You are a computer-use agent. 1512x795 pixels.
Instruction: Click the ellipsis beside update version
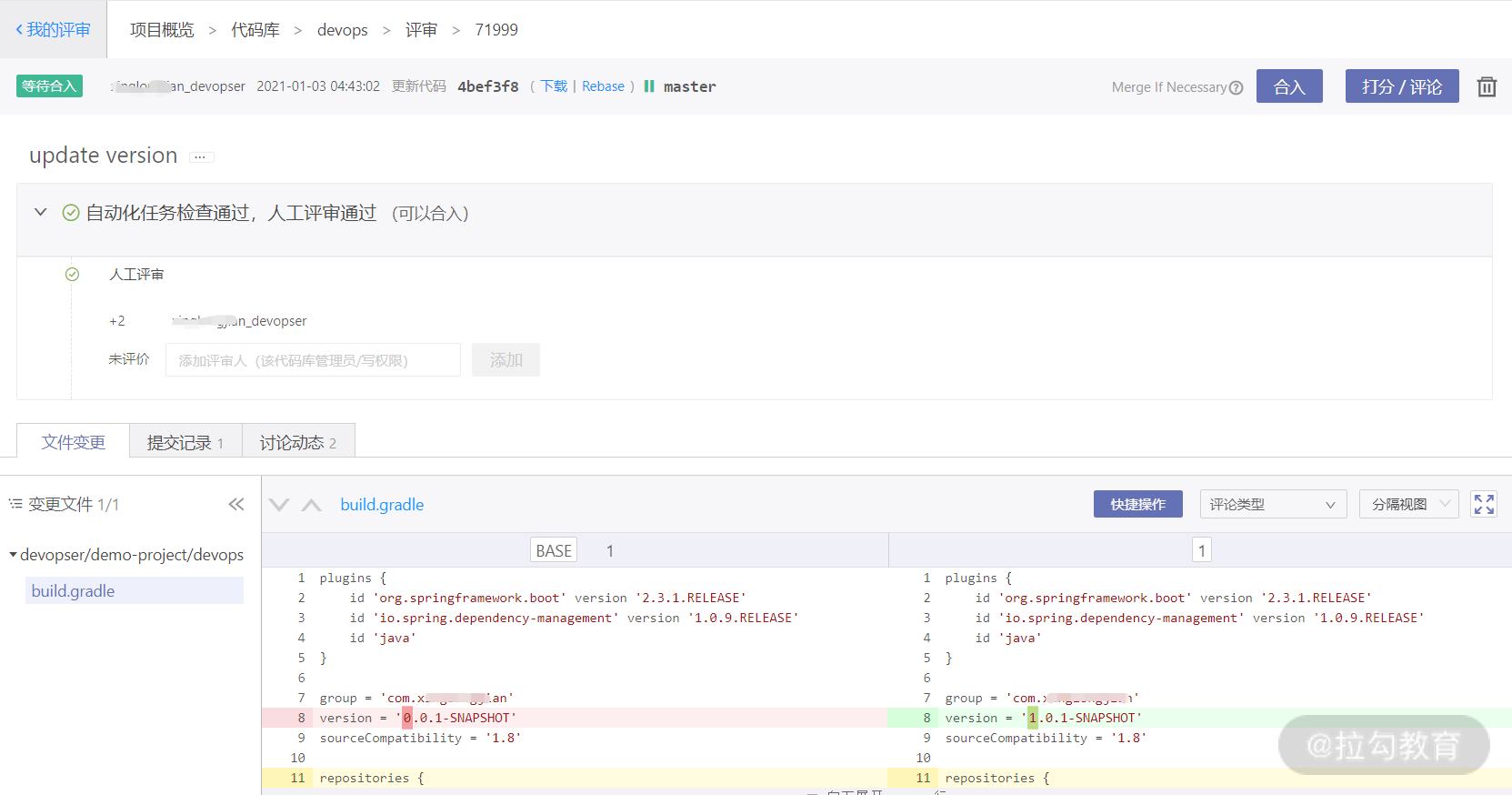pos(201,156)
